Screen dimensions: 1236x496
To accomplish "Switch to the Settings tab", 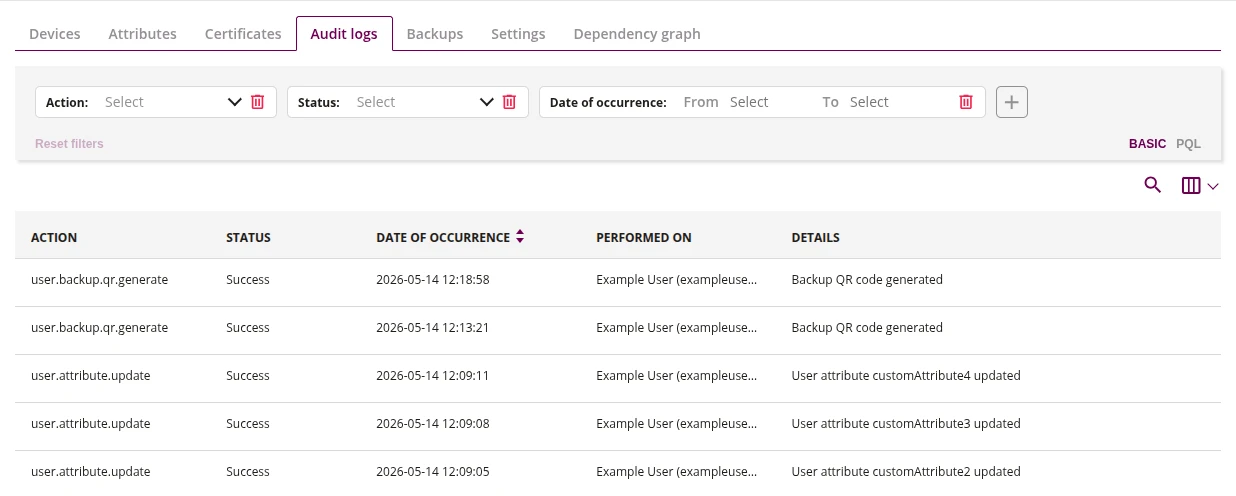I will [x=518, y=34].
